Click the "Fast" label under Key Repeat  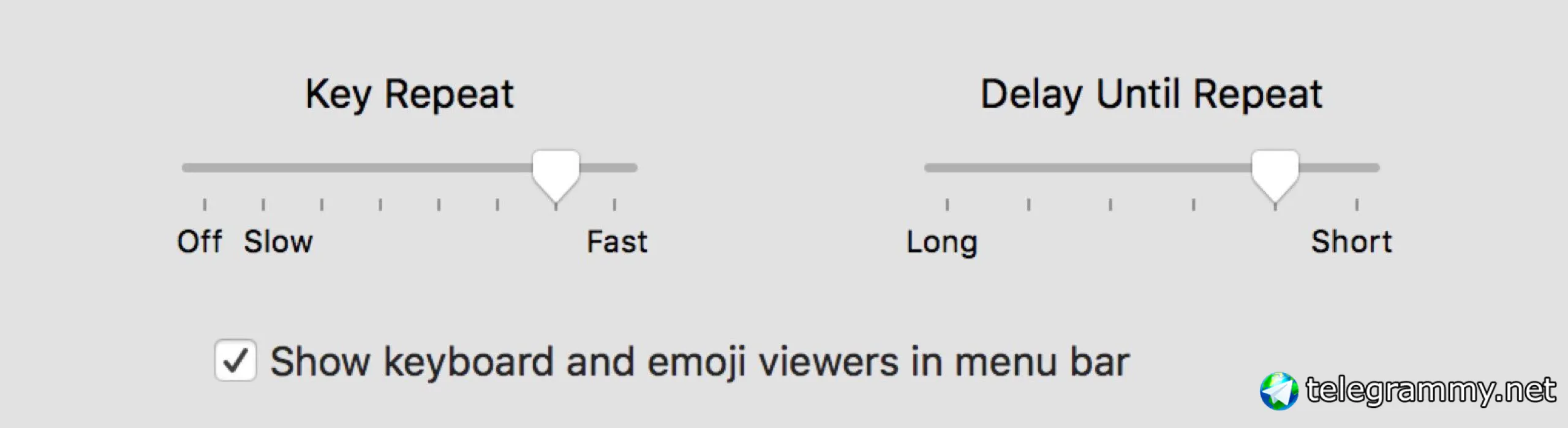[617, 241]
